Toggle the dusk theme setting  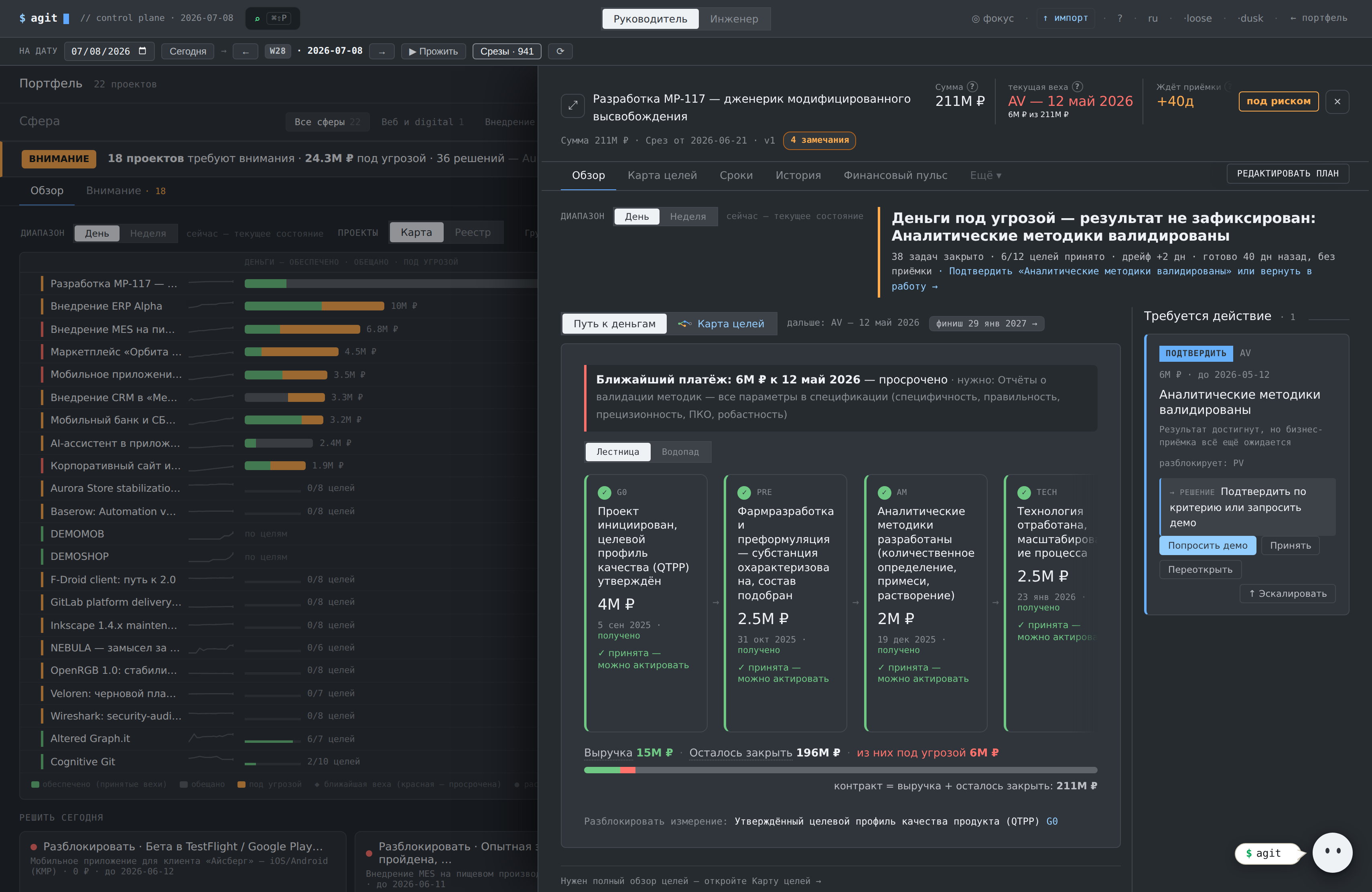1250,18
